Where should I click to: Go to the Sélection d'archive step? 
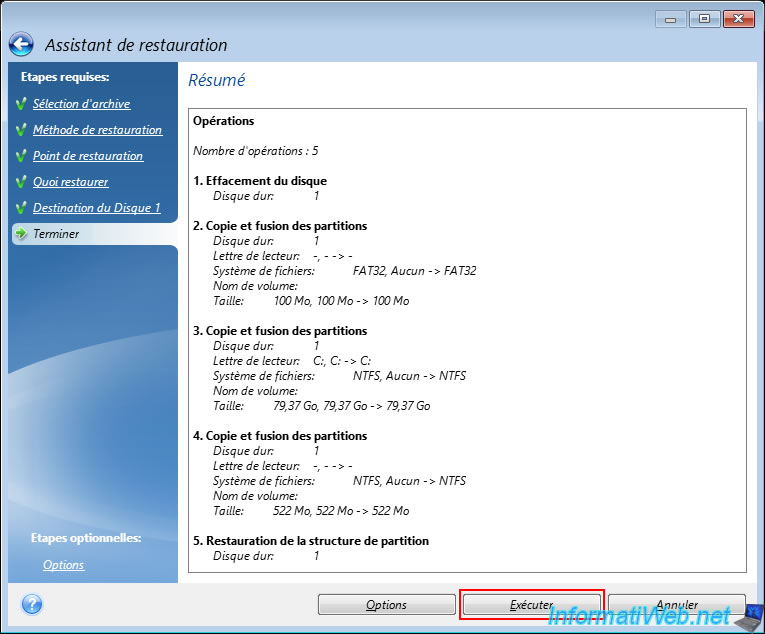click(81, 104)
